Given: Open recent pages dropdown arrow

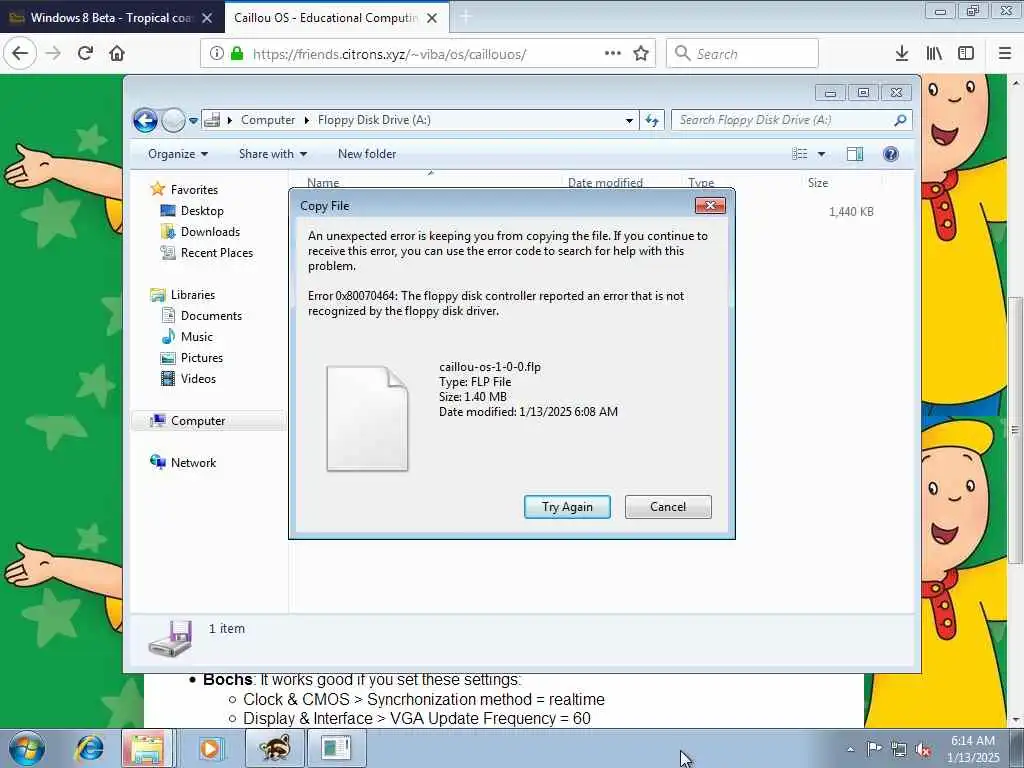Looking at the screenshot, I should point(193,121).
